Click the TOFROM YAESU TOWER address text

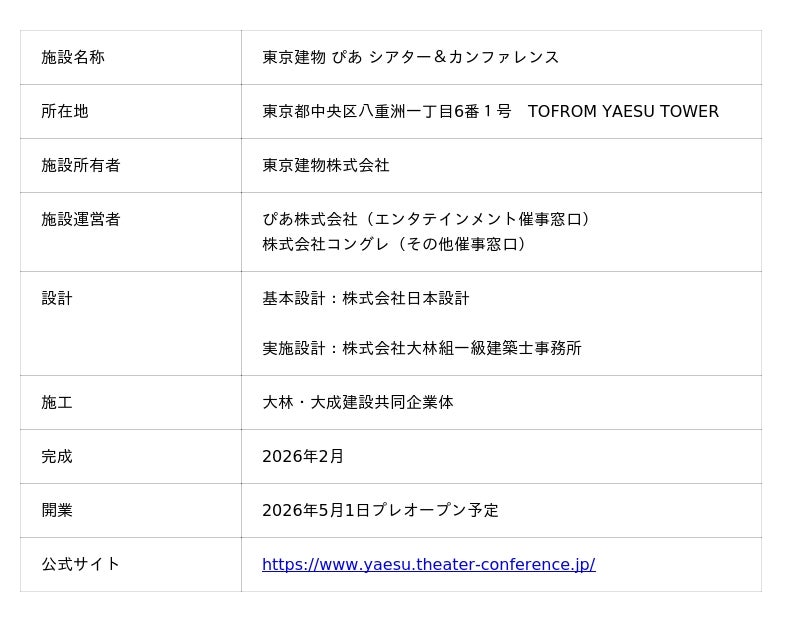pos(622,112)
